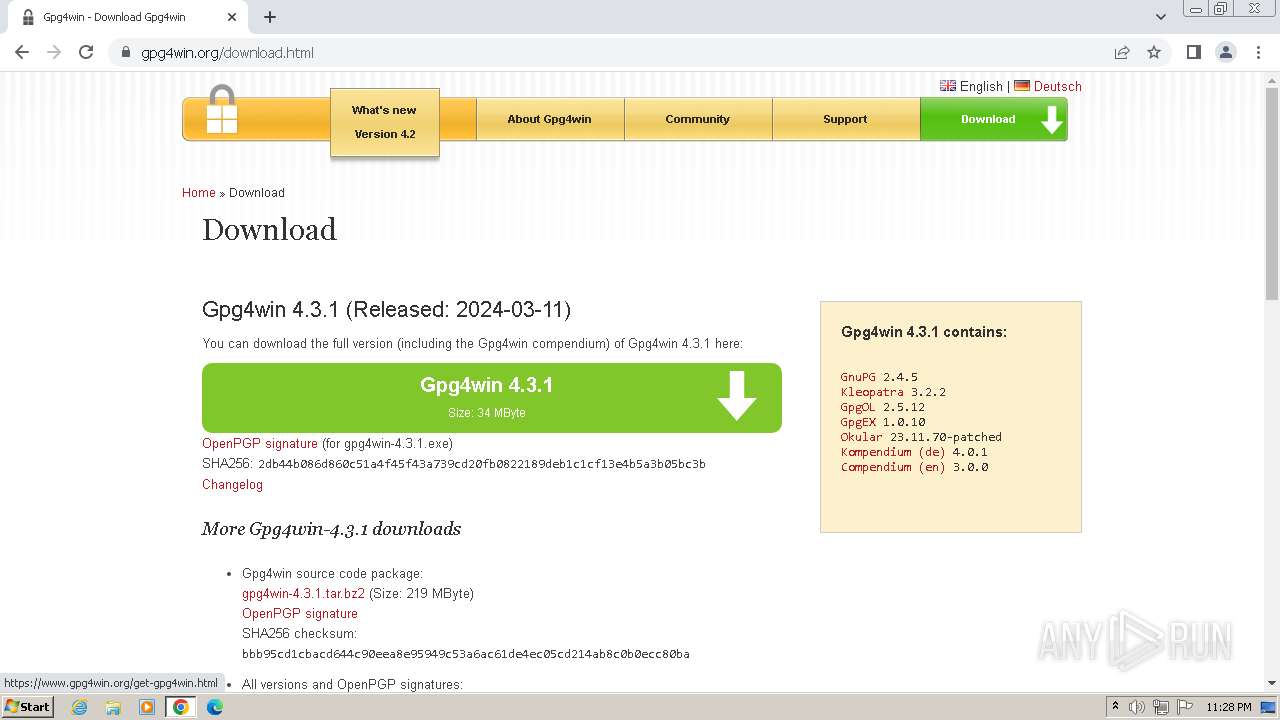Click the Gpg4win 4.3.1 (Released: 2024-03-11) heading

(x=387, y=310)
